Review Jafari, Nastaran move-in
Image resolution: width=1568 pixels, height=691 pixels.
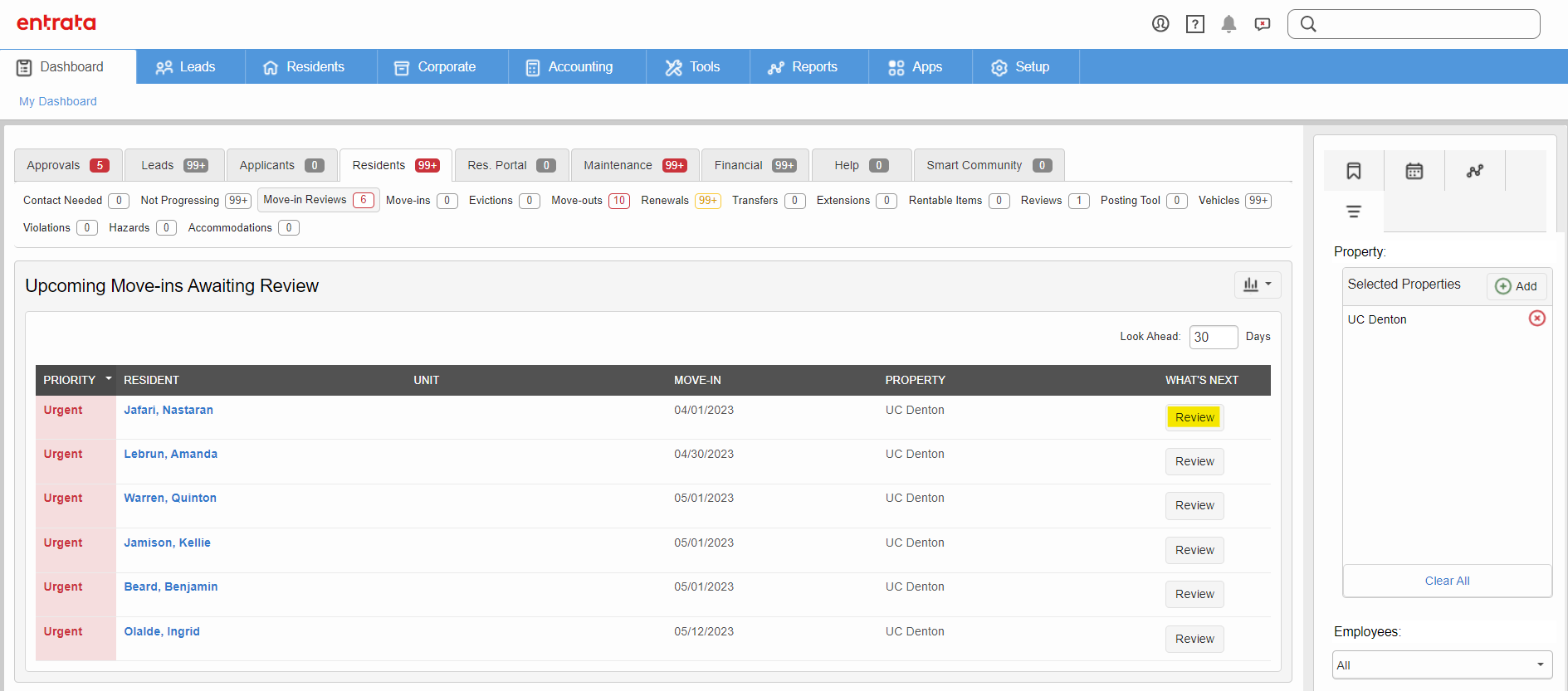click(1194, 417)
